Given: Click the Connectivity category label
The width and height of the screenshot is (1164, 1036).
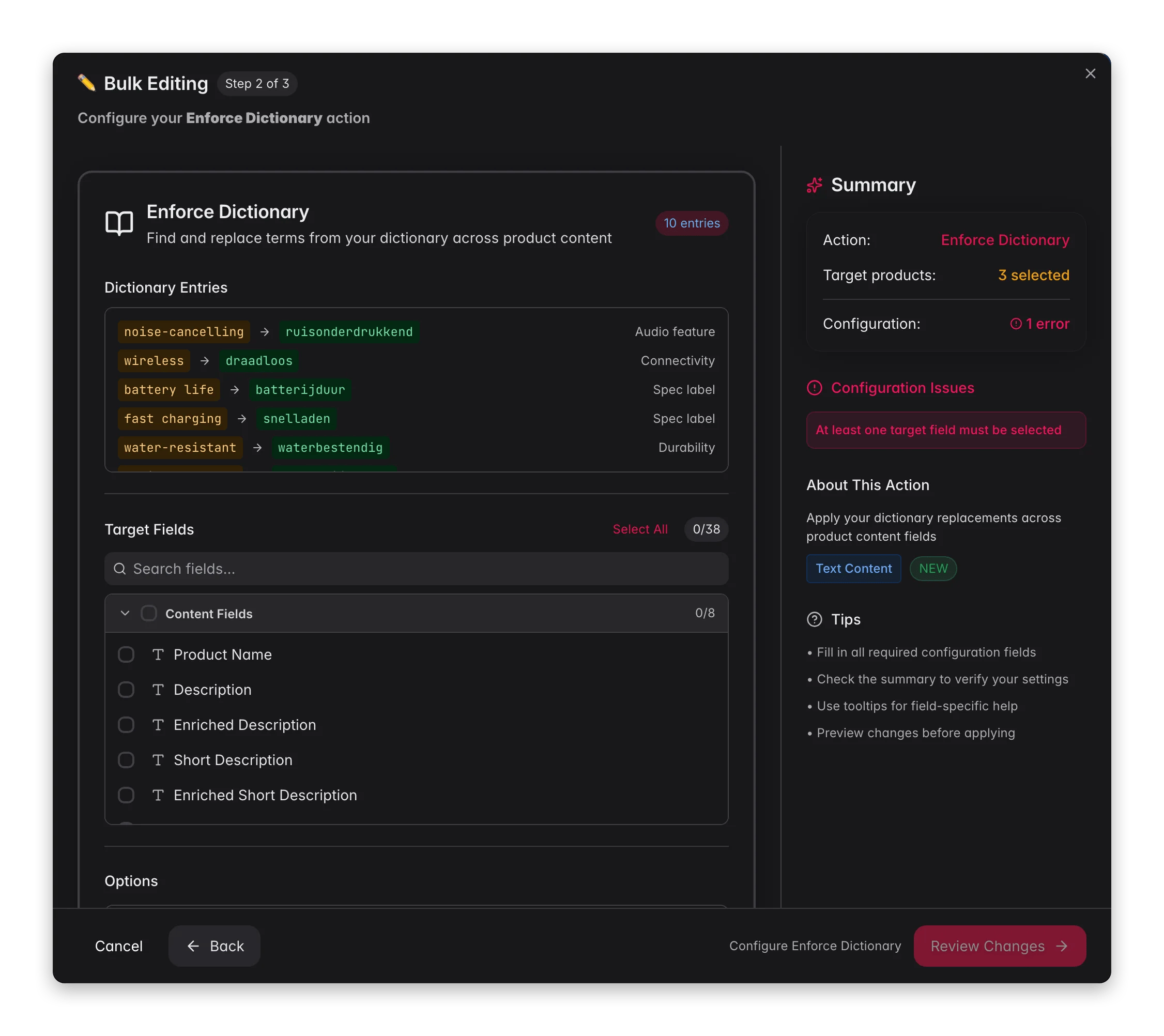Looking at the screenshot, I should click(678, 360).
